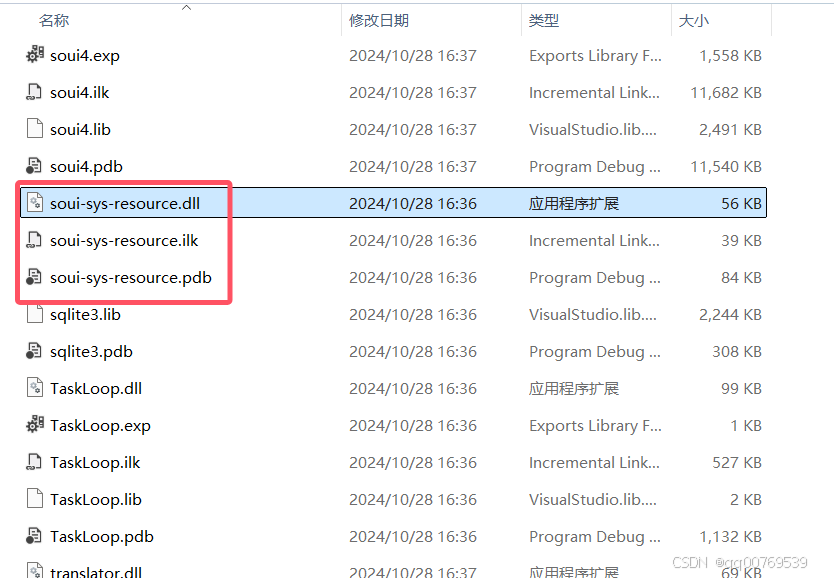The width and height of the screenshot is (834, 578).
Task: Click the TaskLoop.exp exports library icon
Action: pos(33,425)
